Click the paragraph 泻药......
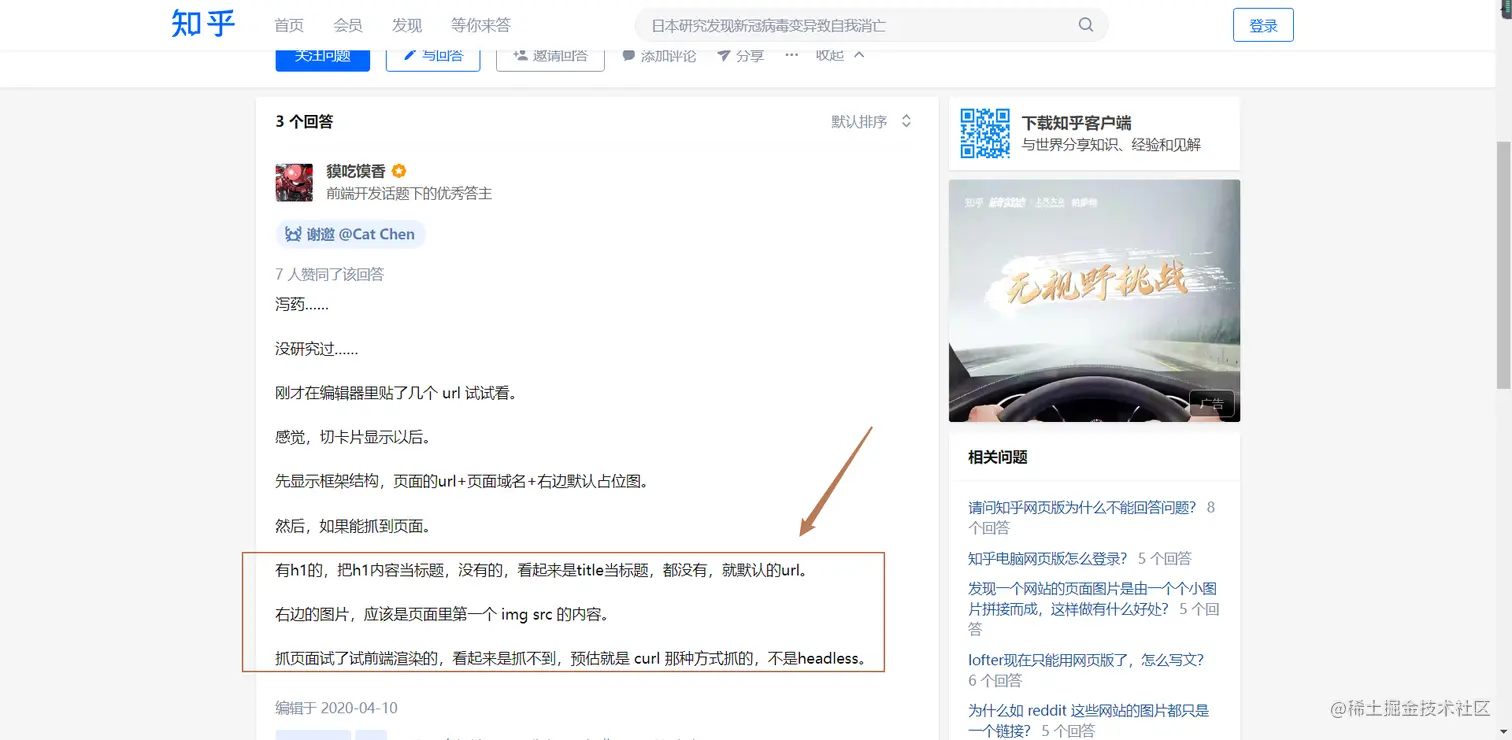Image resolution: width=1512 pixels, height=740 pixels. click(302, 304)
